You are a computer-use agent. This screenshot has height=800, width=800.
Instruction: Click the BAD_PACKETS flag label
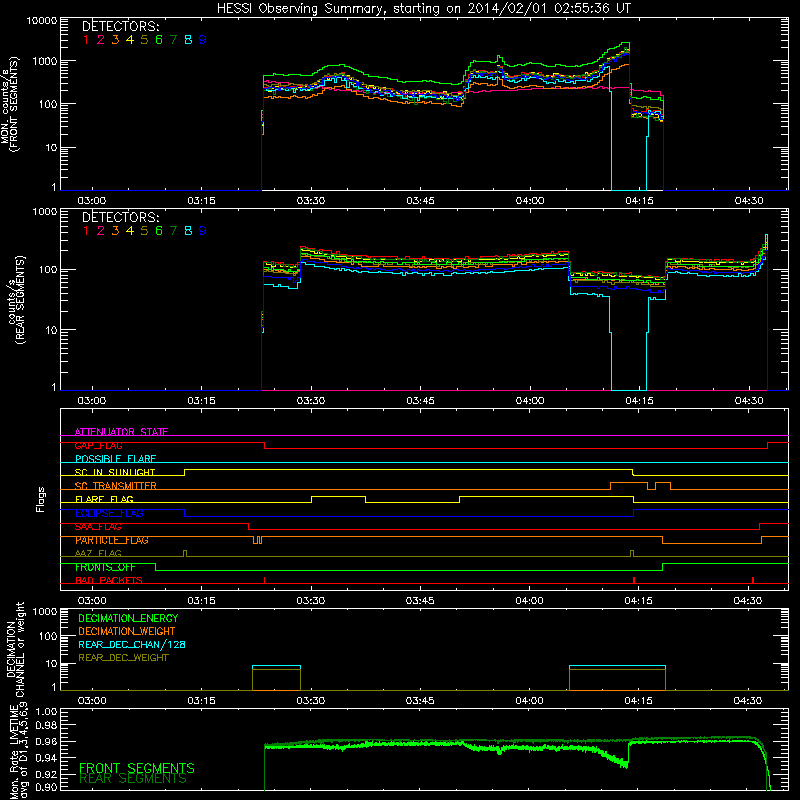[x=109, y=581]
